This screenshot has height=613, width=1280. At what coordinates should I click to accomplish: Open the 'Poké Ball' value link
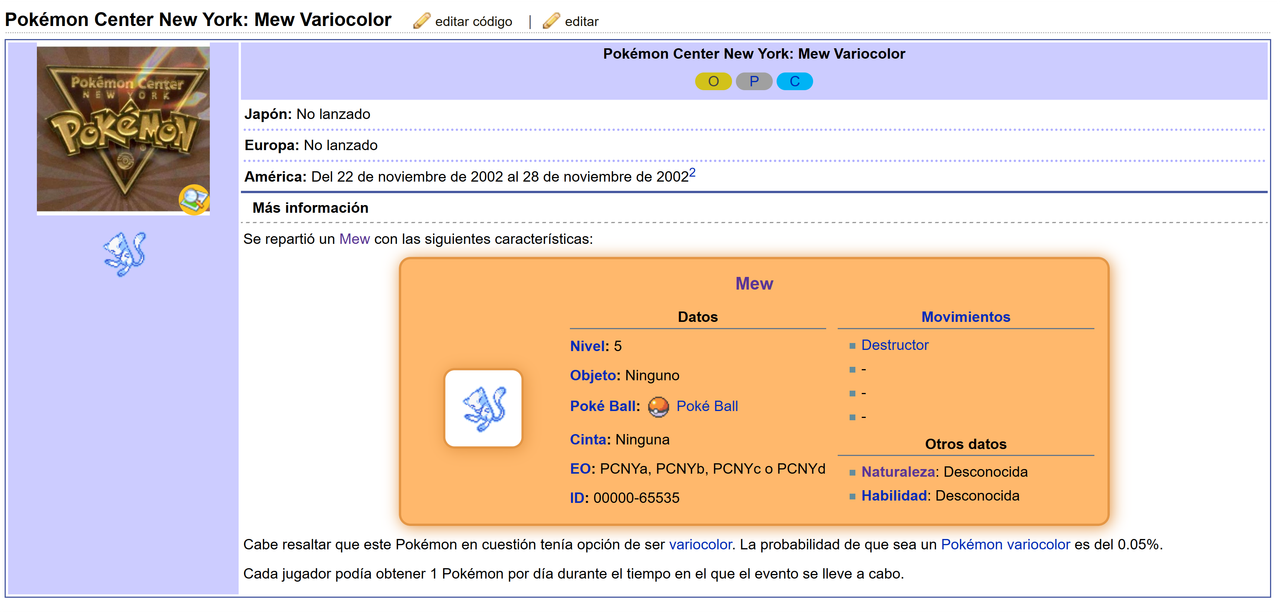[707, 406]
